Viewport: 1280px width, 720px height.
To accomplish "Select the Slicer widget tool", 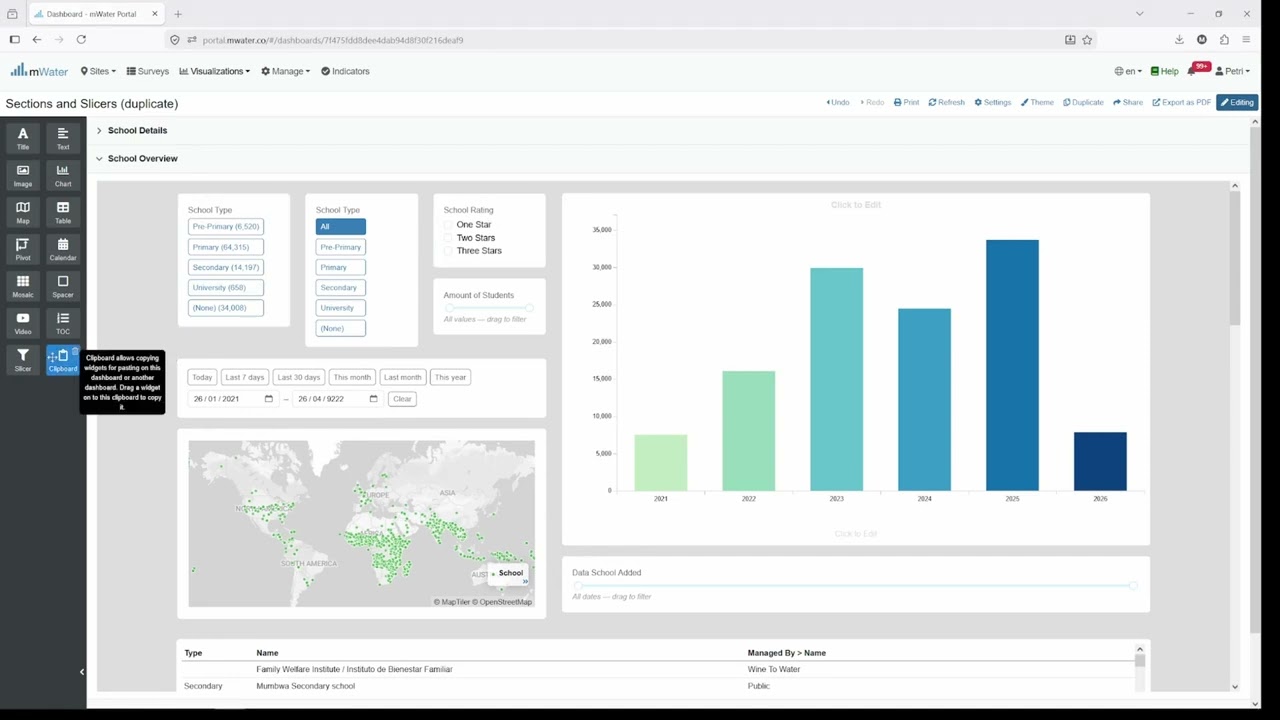I will (x=22, y=360).
